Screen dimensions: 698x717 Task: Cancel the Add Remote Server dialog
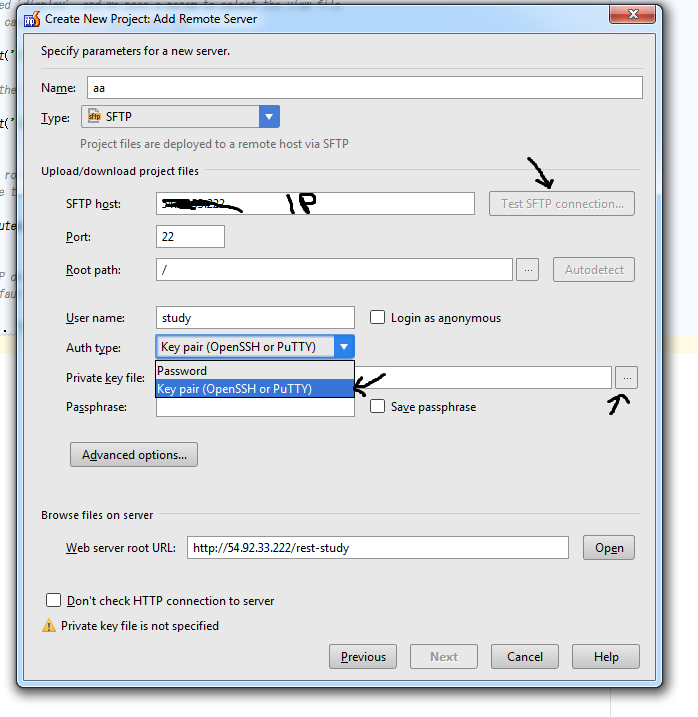[x=525, y=657]
